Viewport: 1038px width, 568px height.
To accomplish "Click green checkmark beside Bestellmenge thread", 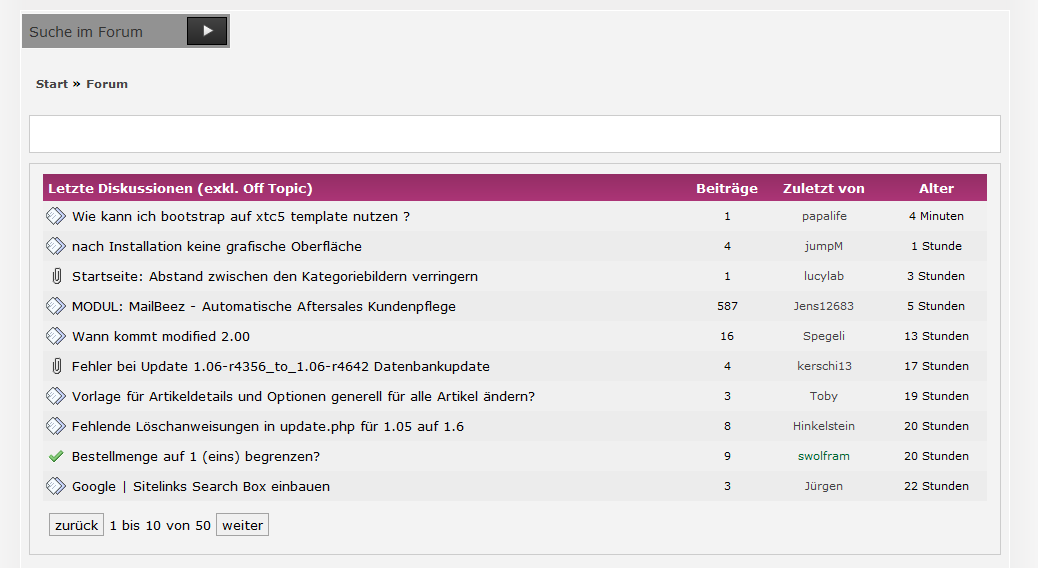I will click(56, 456).
